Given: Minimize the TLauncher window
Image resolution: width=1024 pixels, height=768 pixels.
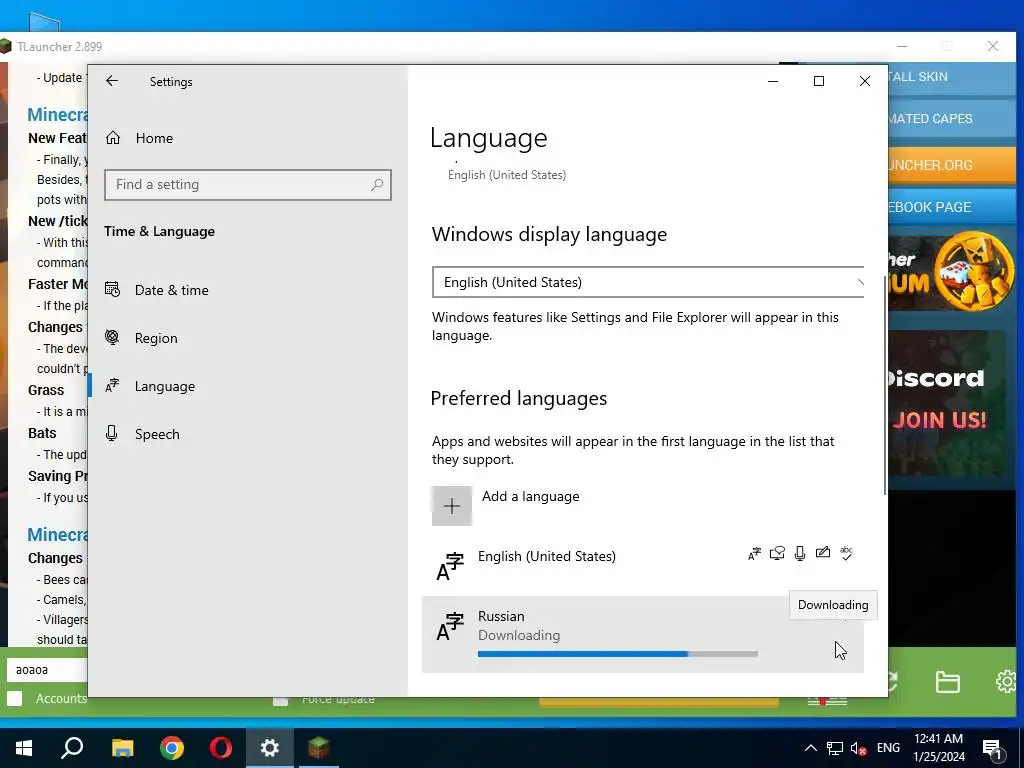Looking at the screenshot, I should [902, 46].
